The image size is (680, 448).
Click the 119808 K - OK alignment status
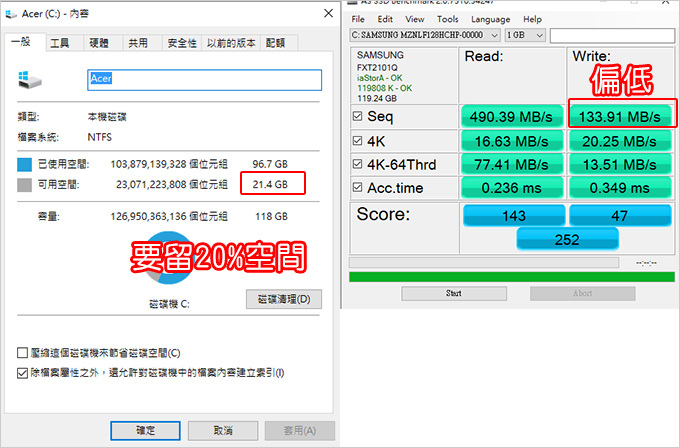pos(384,88)
